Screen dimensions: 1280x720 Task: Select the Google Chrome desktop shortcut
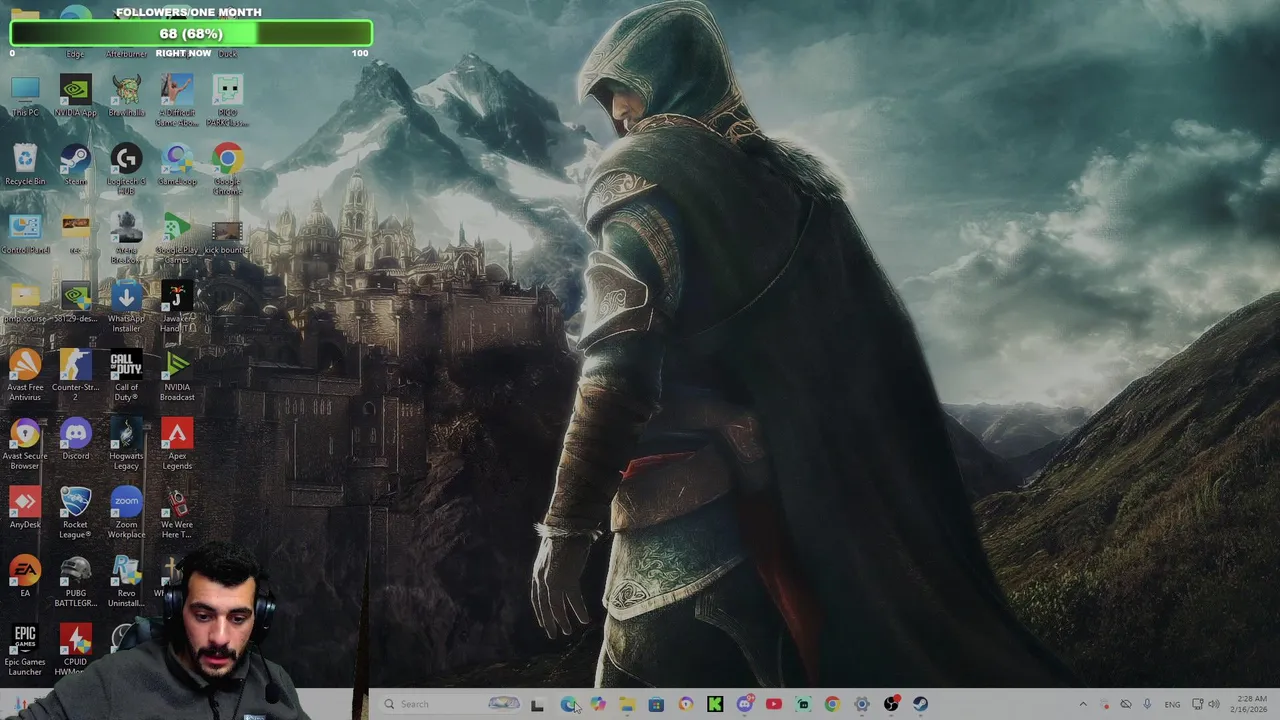click(x=228, y=168)
